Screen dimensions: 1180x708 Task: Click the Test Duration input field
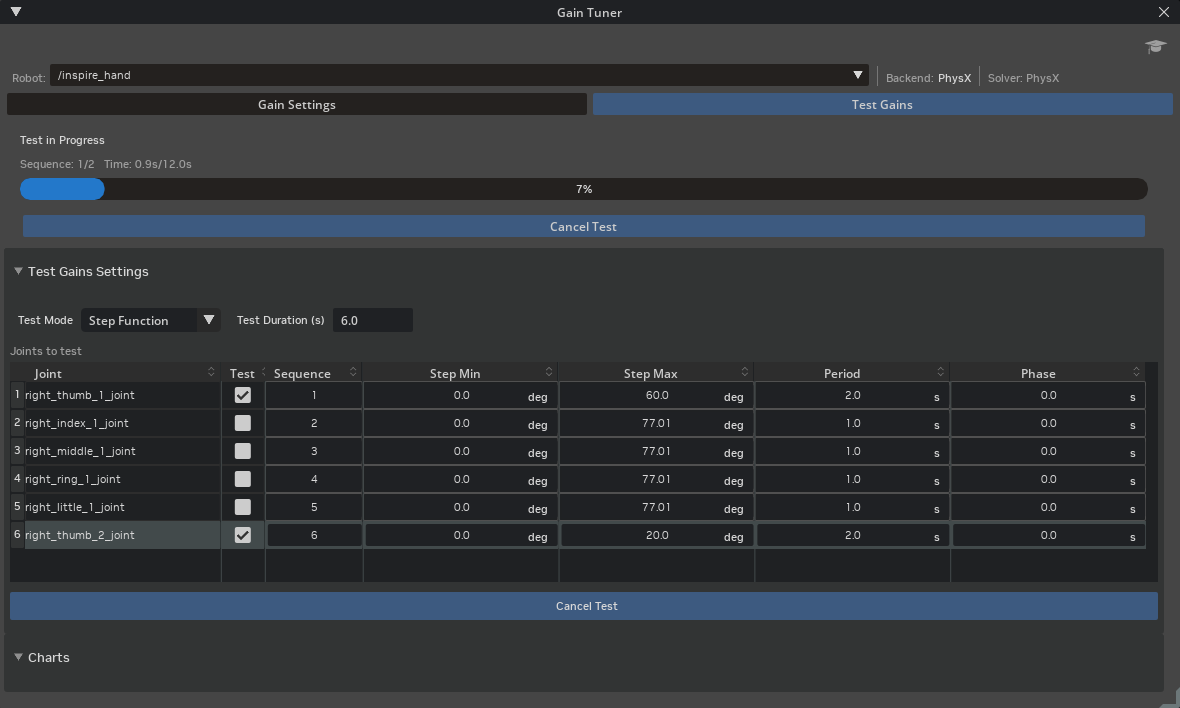click(x=373, y=320)
